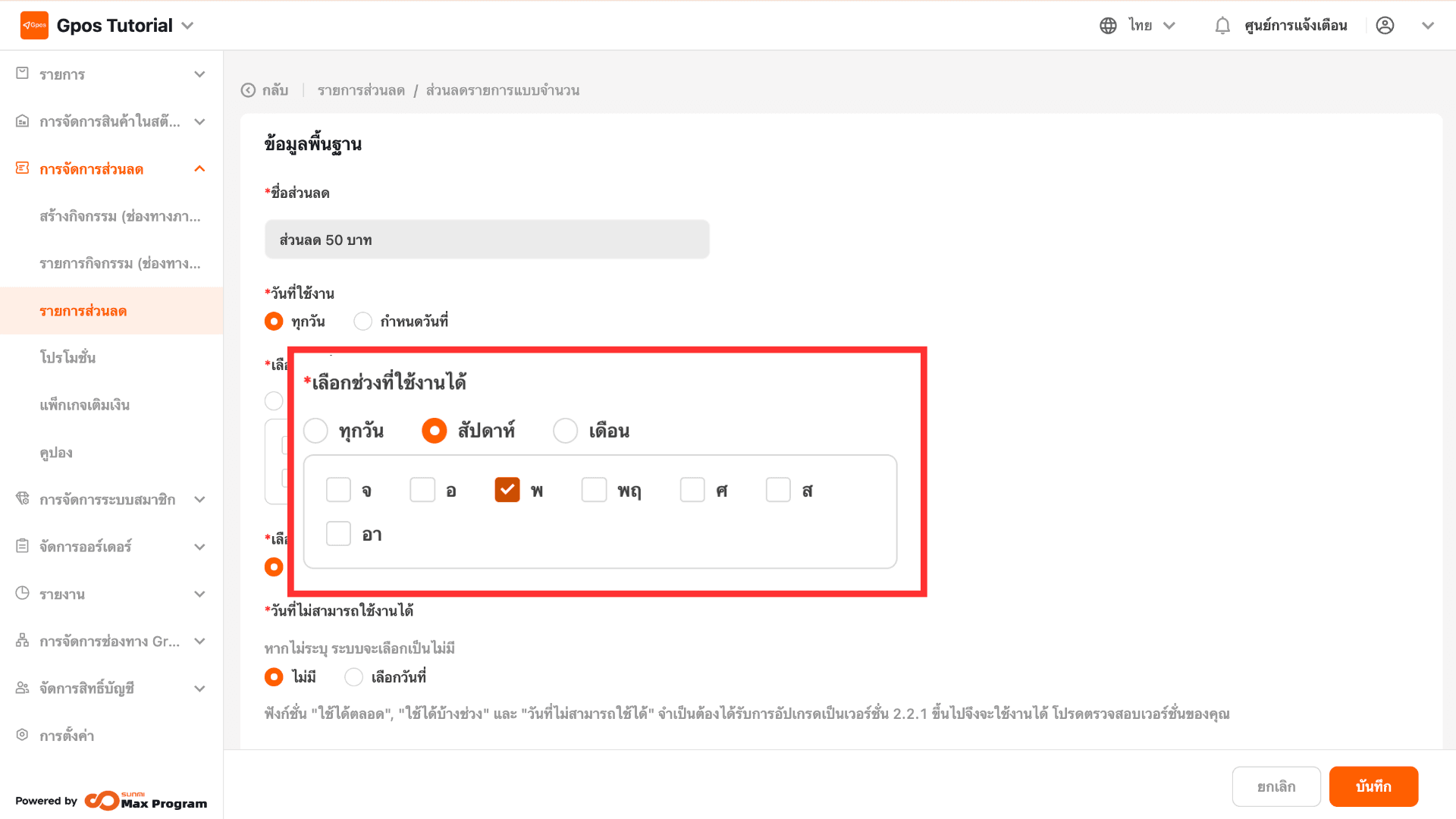Click the ชื่อส่วนลด name input field

pyautogui.click(x=487, y=240)
